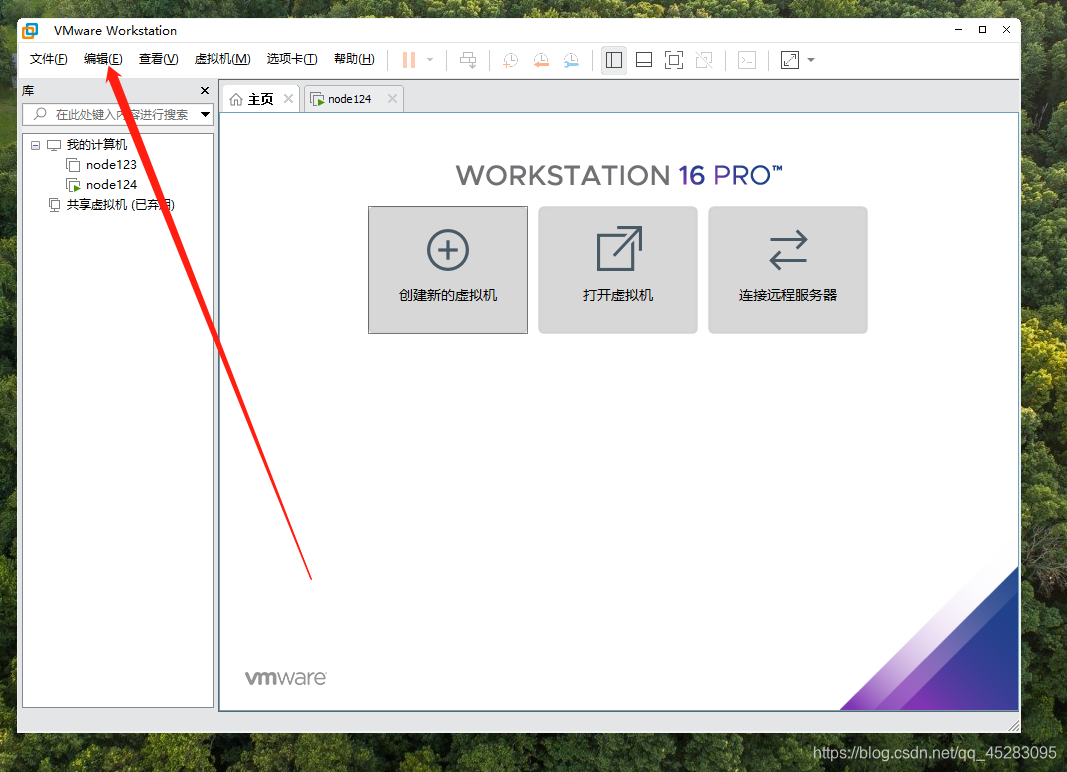Viewport: 1067px width, 772px height.
Task: Click 打开虚拟机 button
Action: pyautogui.click(x=618, y=270)
